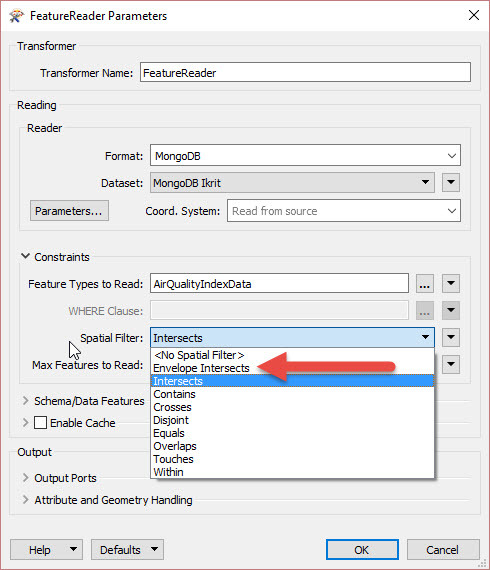Enable the Enable Cache checkbox
This screenshot has width=490, height=570.
pos(40,423)
